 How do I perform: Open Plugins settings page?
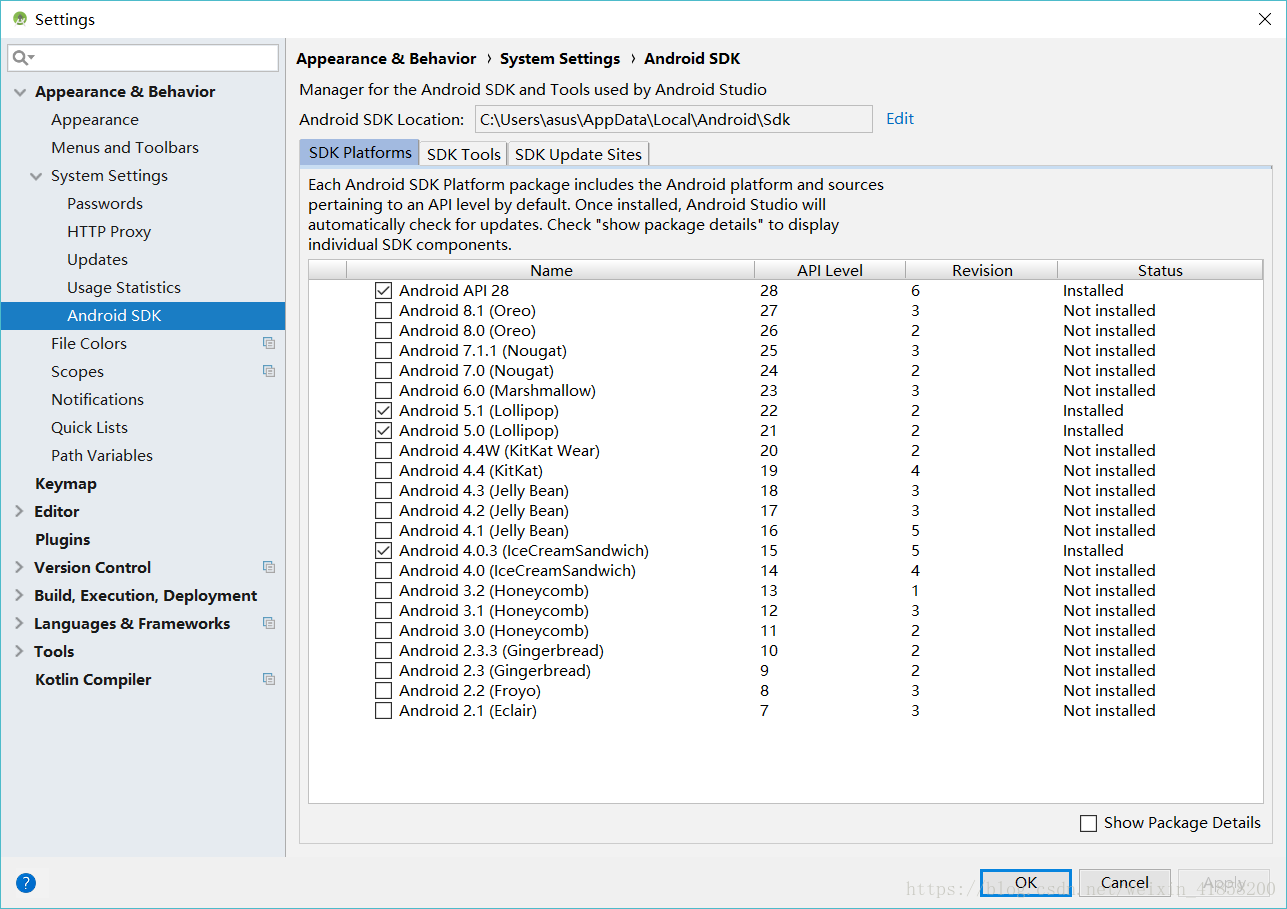tap(62, 540)
